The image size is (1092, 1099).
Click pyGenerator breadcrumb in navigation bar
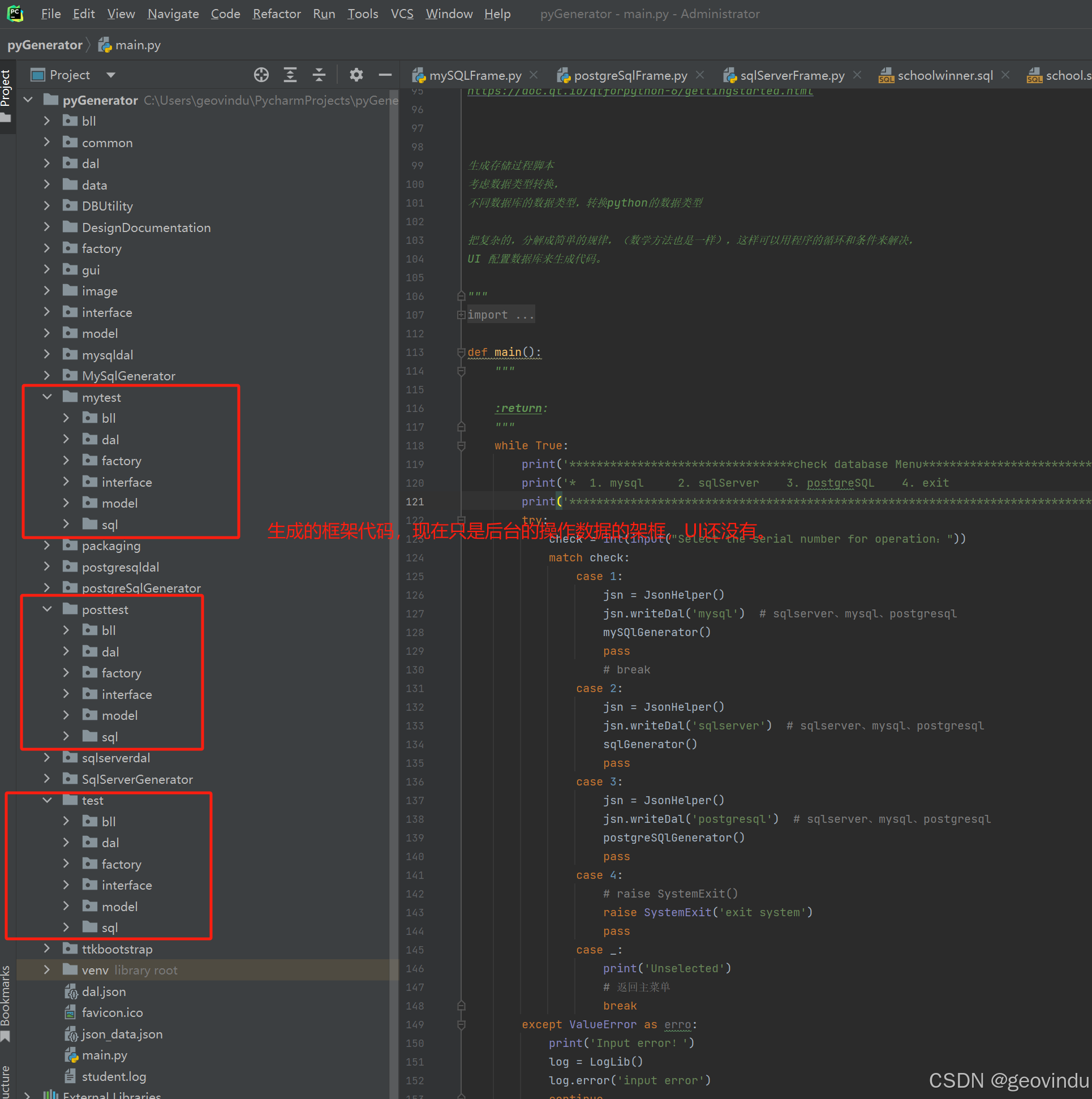[44, 45]
